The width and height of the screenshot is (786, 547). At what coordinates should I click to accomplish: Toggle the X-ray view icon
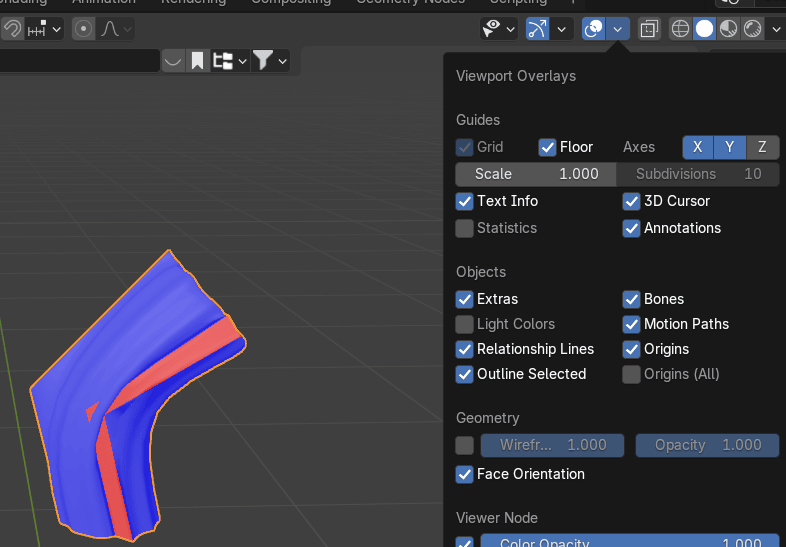(x=649, y=29)
